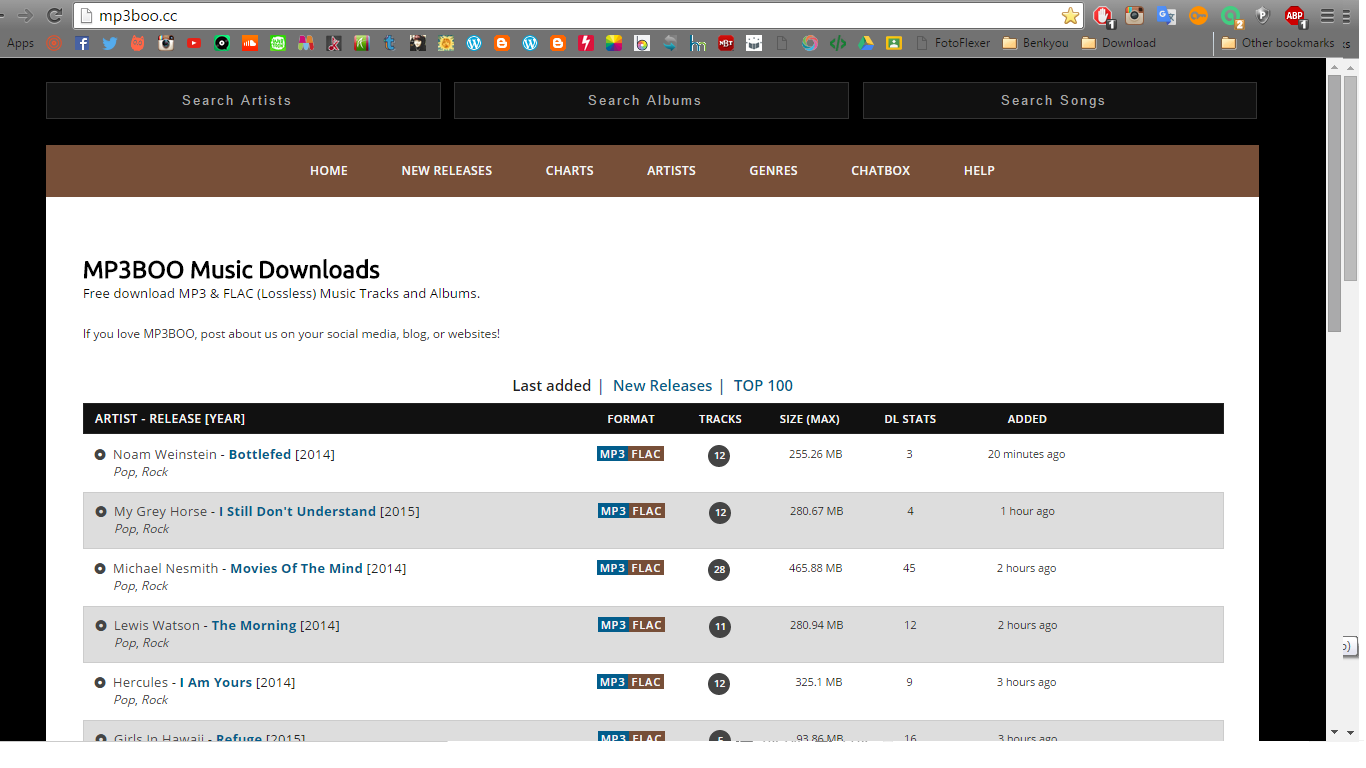Open the Apps shortcut in bookmarks bar

tap(20, 43)
